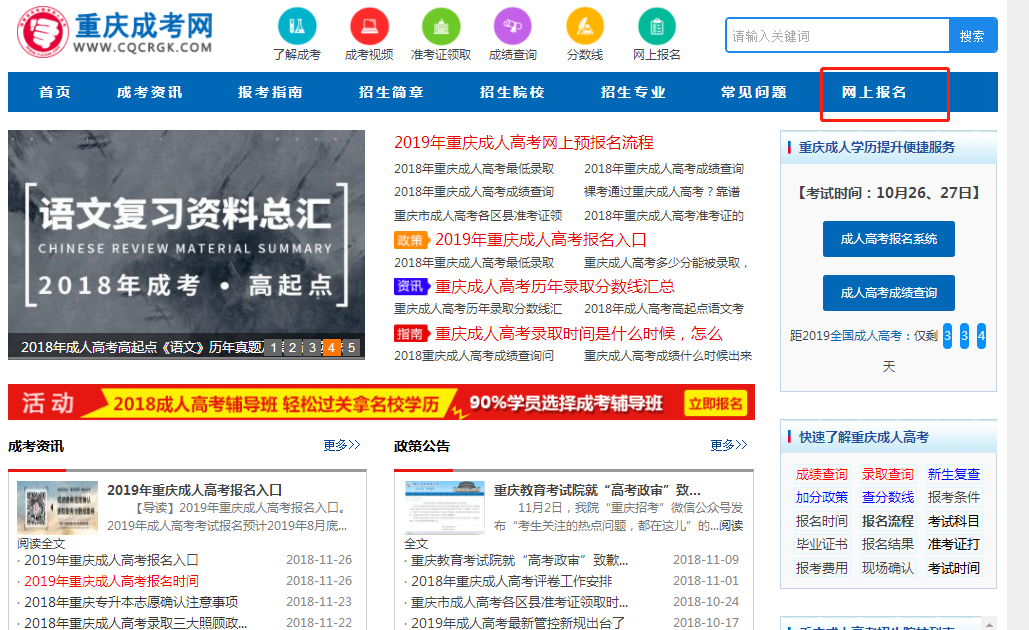Open 裸考通过重庆成人高考？靠谱 link
Image resolution: width=1029 pixels, height=630 pixels.
click(662, 192)
